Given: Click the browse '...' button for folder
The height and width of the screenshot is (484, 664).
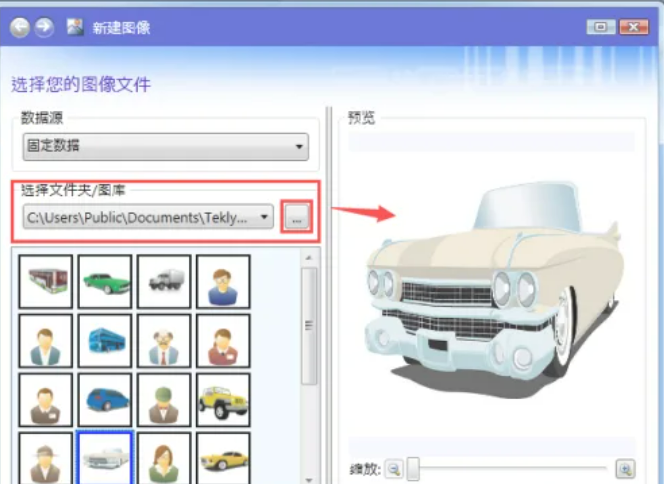Looking at the screenshot, I should pos(297,217).
